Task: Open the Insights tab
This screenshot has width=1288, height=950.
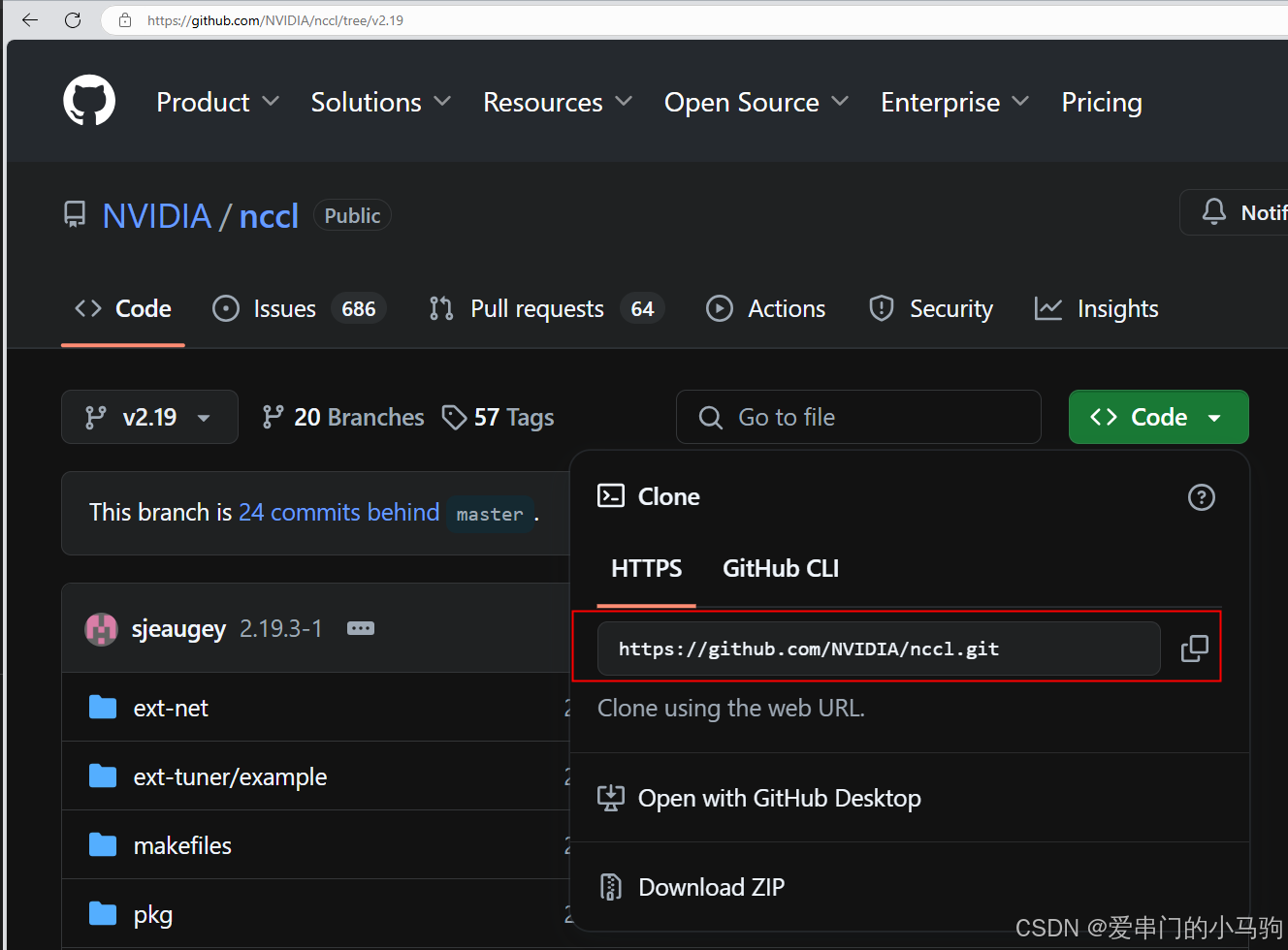Action: click(1097, 308)
